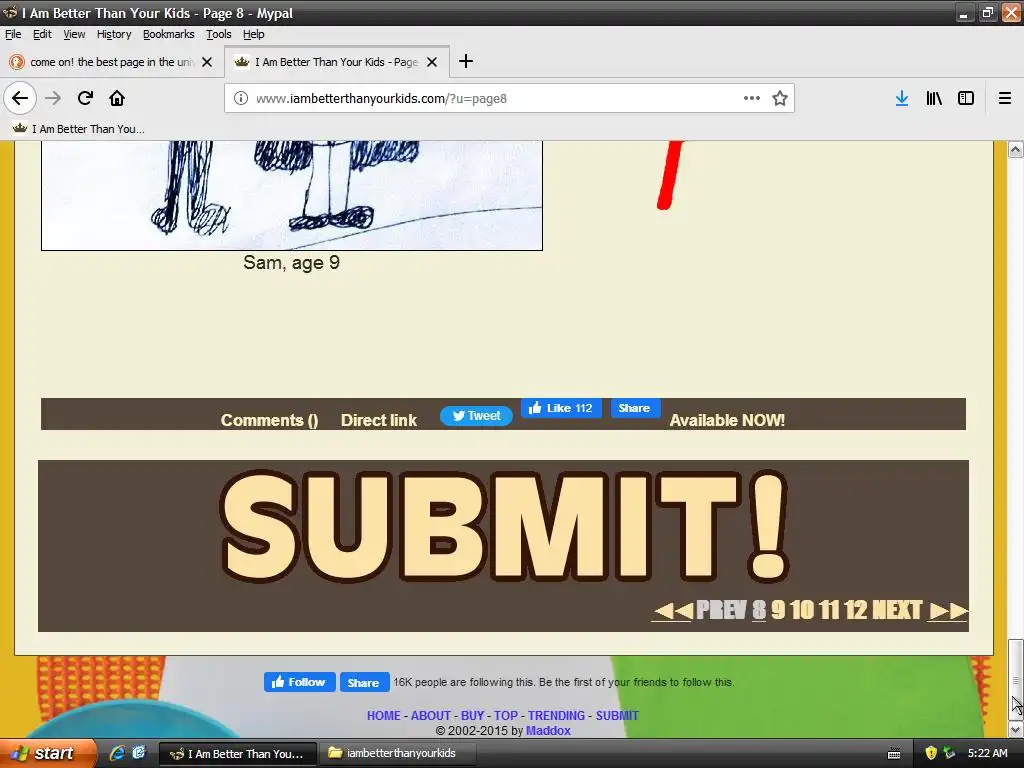Reload the current page
1024x768 pixels.
click(85, 98)
